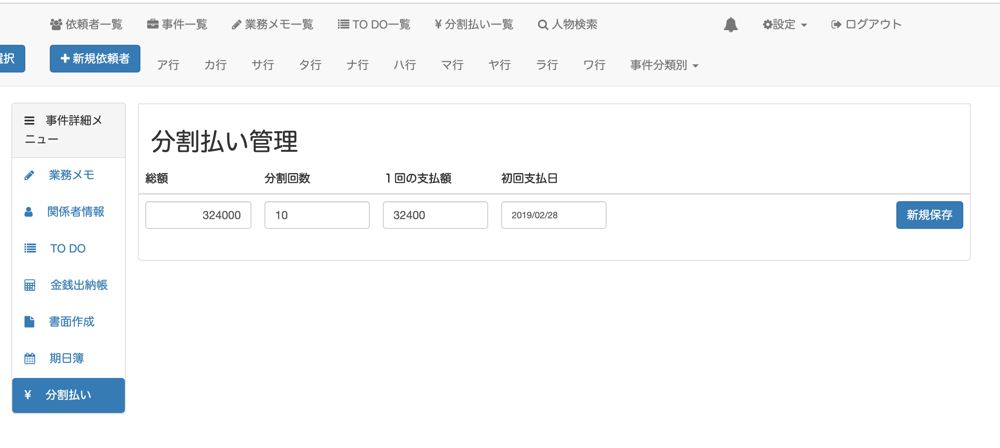Screen dimensions: 1000x448
Task: Click the document icon beside 書面作成
Action: 29,322
